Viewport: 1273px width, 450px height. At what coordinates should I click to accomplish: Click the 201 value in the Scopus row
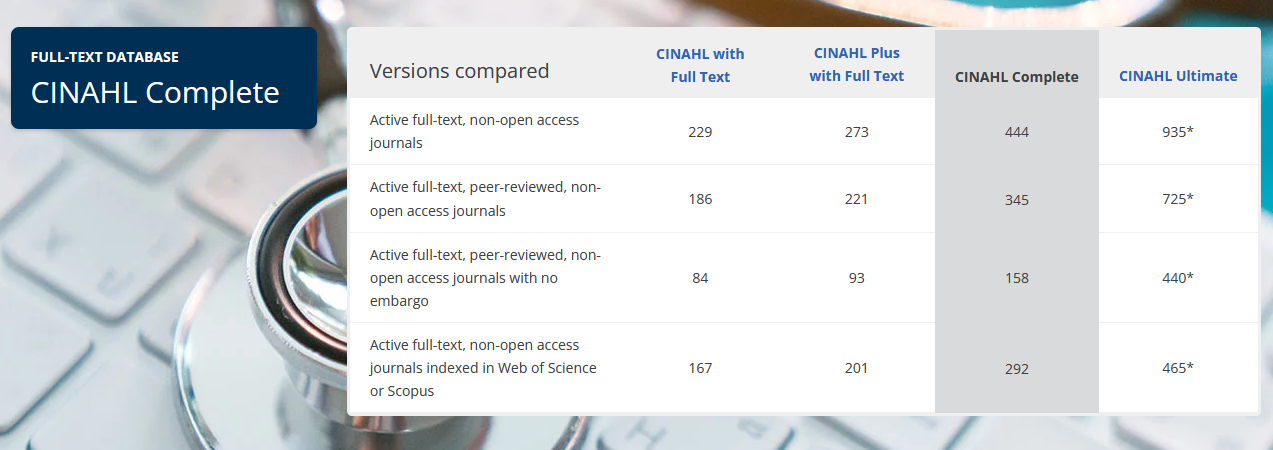tap(856, 368)
